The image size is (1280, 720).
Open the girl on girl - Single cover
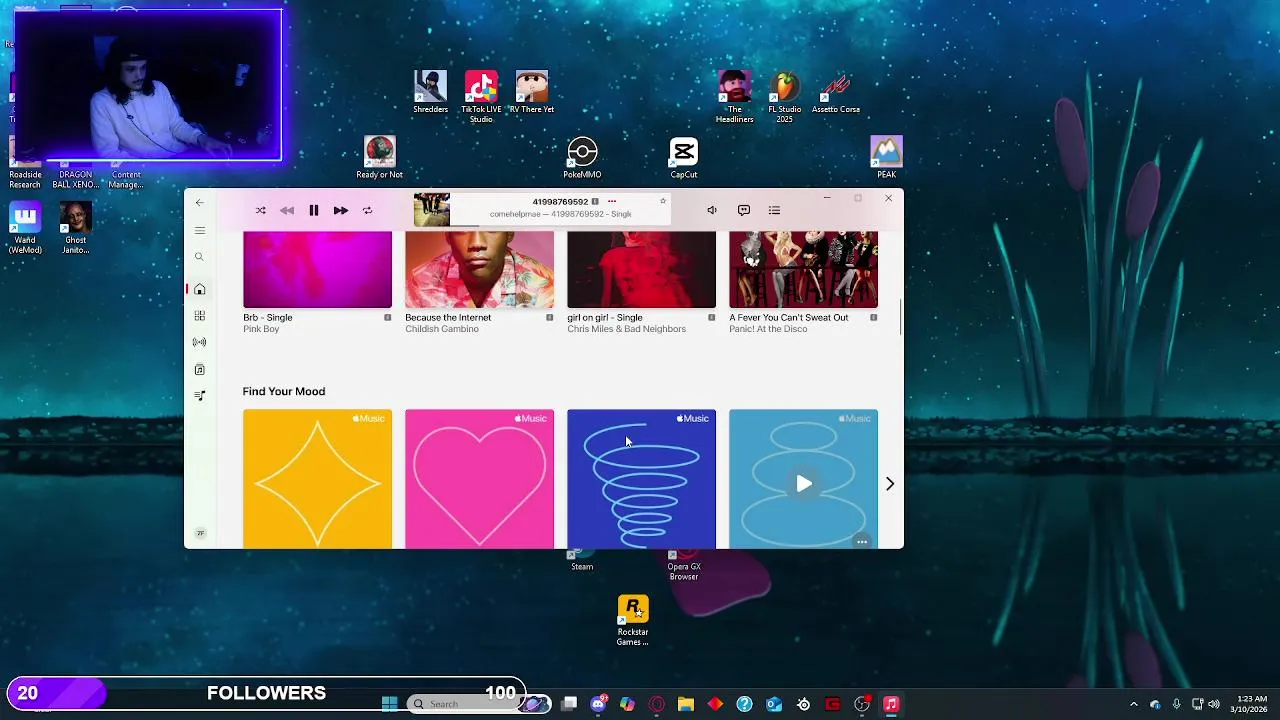[x=641, y=270]
